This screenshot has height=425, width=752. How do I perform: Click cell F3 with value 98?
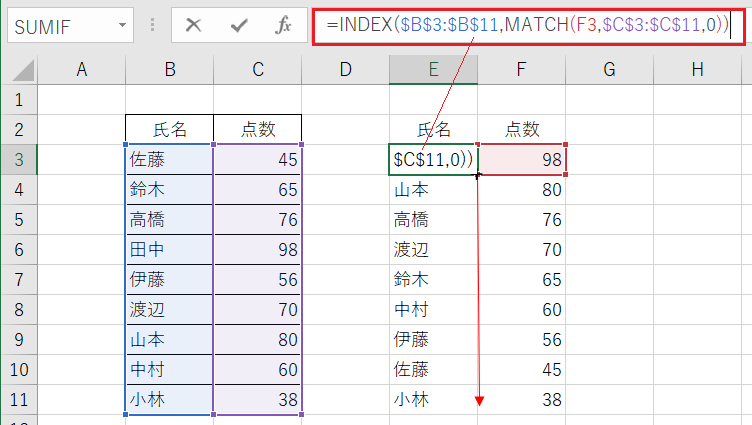click(521, 160)
